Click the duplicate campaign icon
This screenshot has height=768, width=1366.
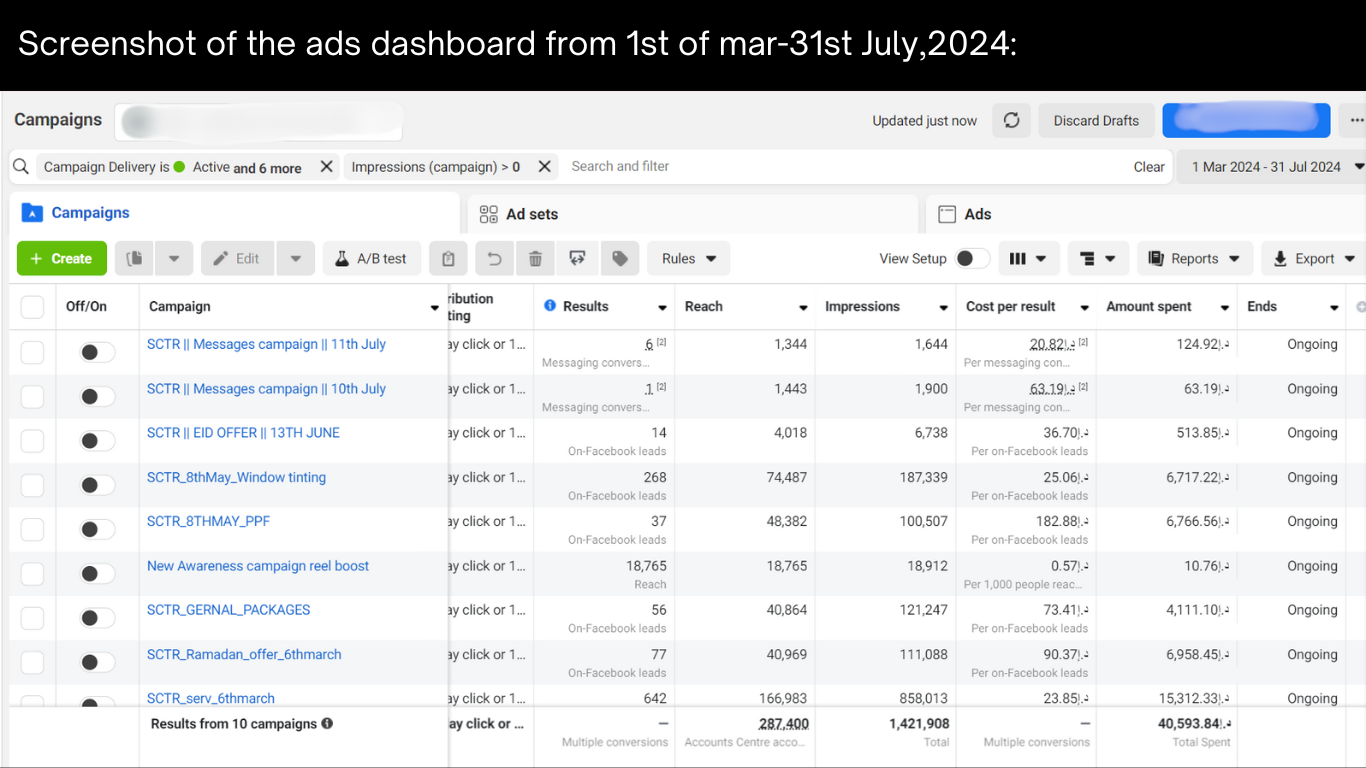[134, 258]
